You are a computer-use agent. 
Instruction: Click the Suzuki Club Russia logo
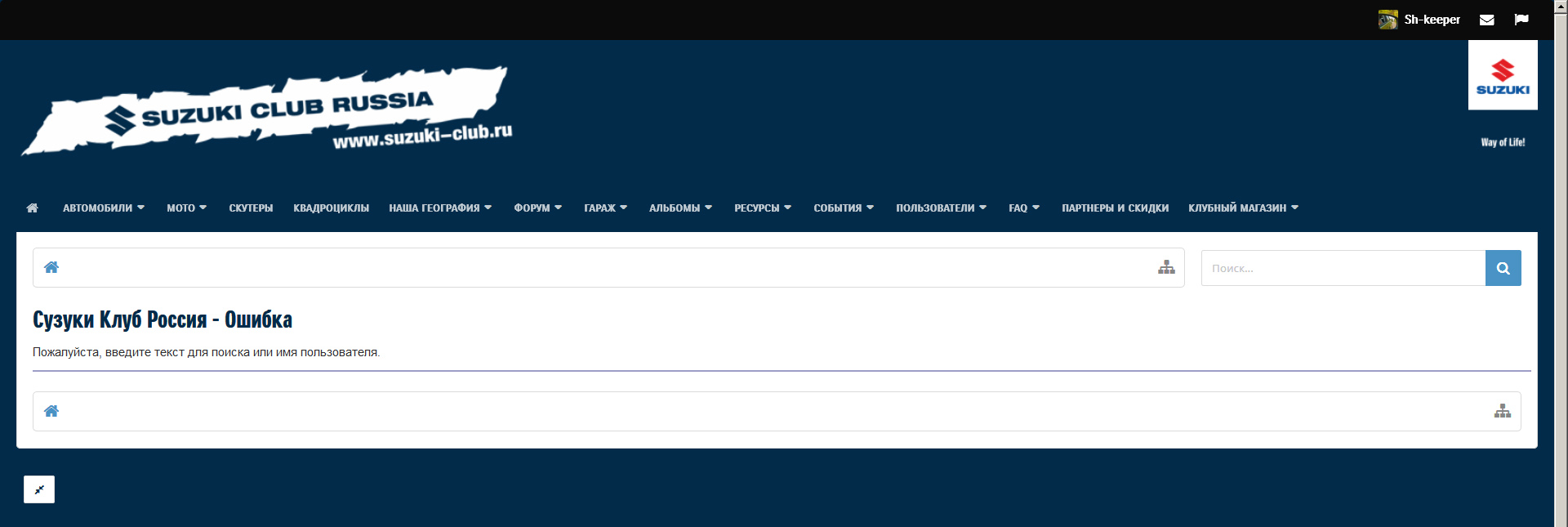pyautogui.click(x=267, y=112)
